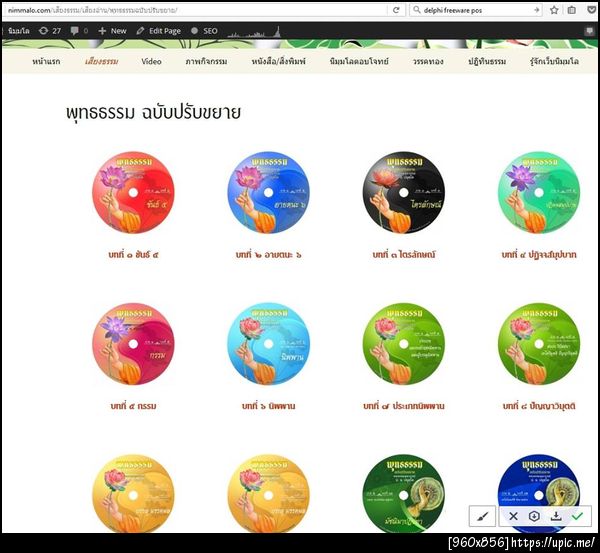
Task: Click the stats sparkline graph in admin bar
Action: [x=254, y=32]
